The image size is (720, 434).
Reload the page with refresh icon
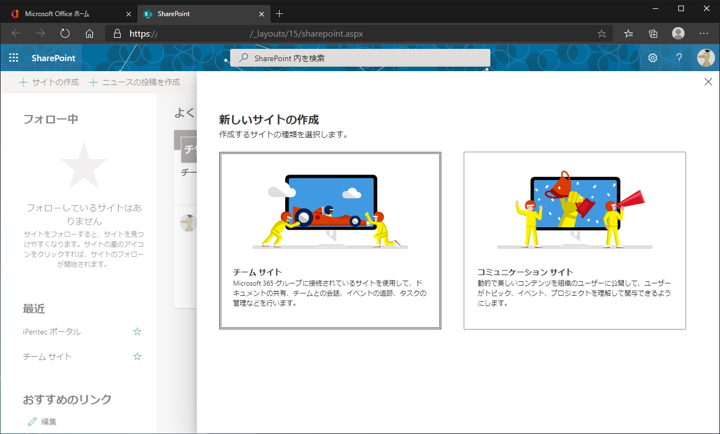[65, 34]
